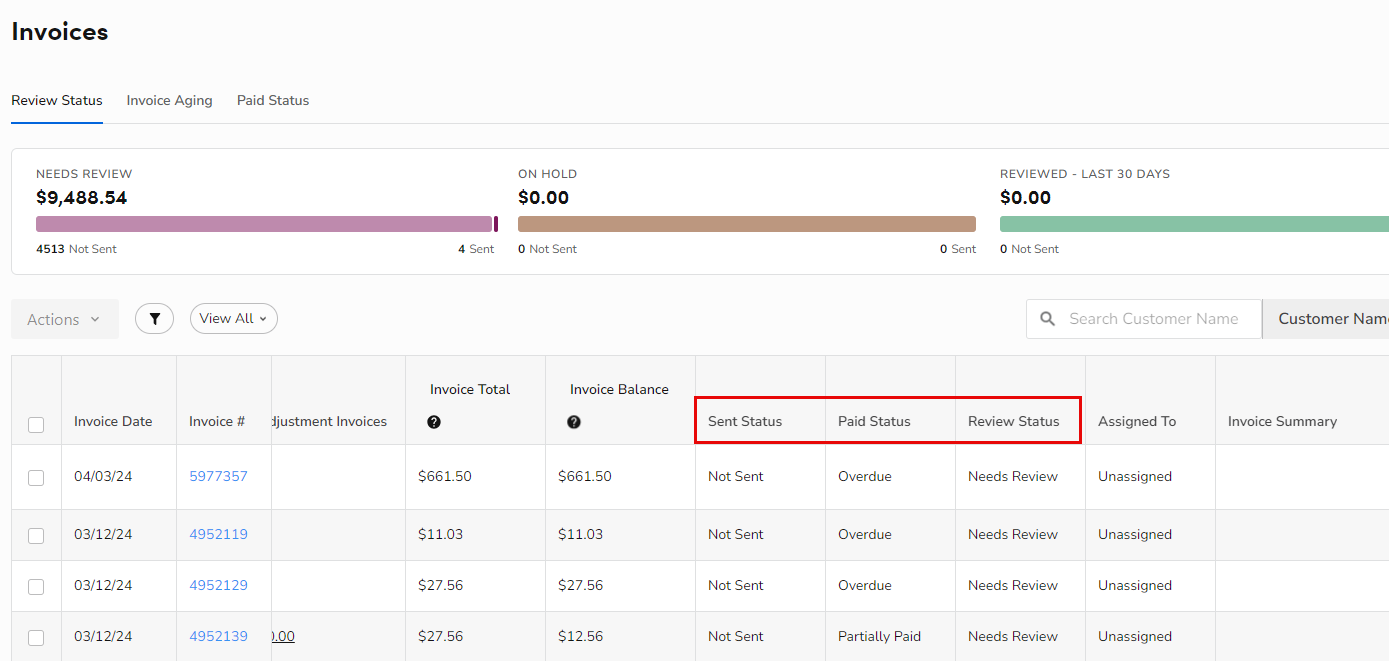The width and height of the screenshot is (1389, 661).
Task: Open invoice 5977357
Action: 218,477
